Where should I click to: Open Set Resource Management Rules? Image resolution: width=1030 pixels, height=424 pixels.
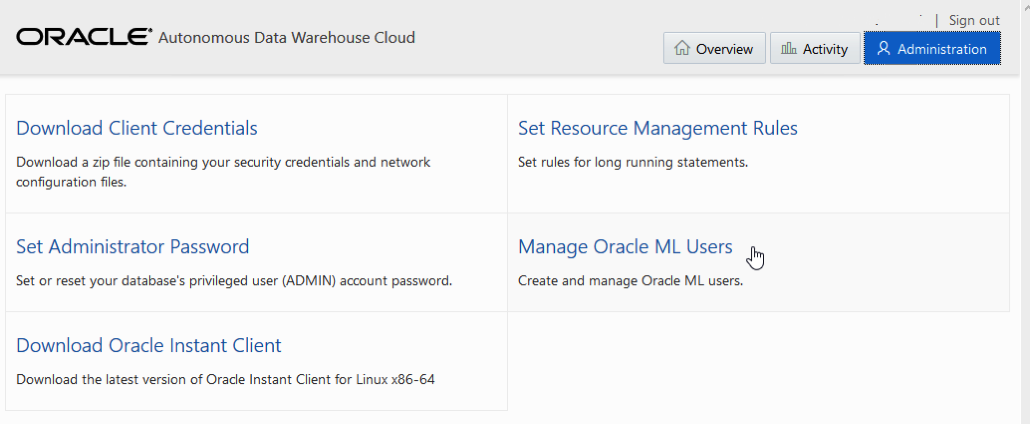click(x=657, y=128)
